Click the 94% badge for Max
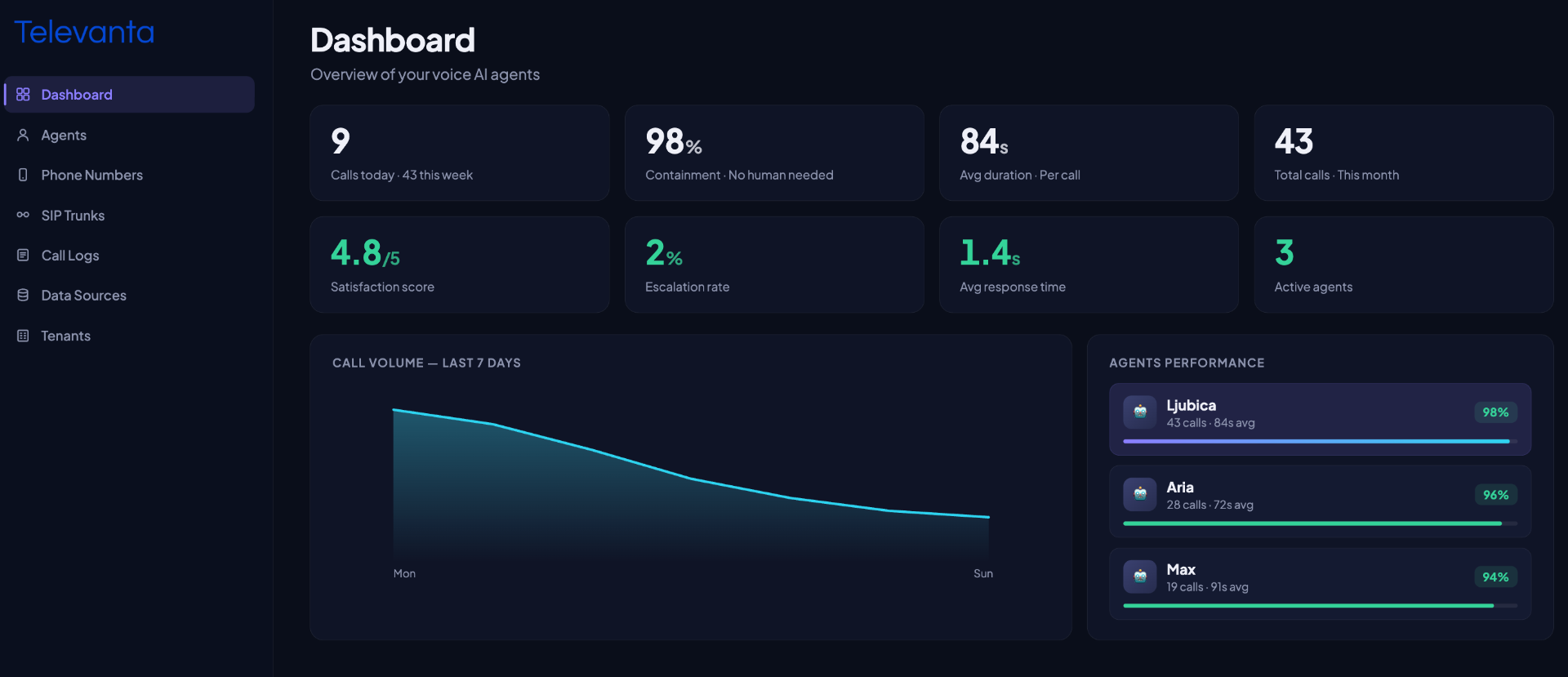The height and width of the screenshot is (677, 1568). point(1495,577)
